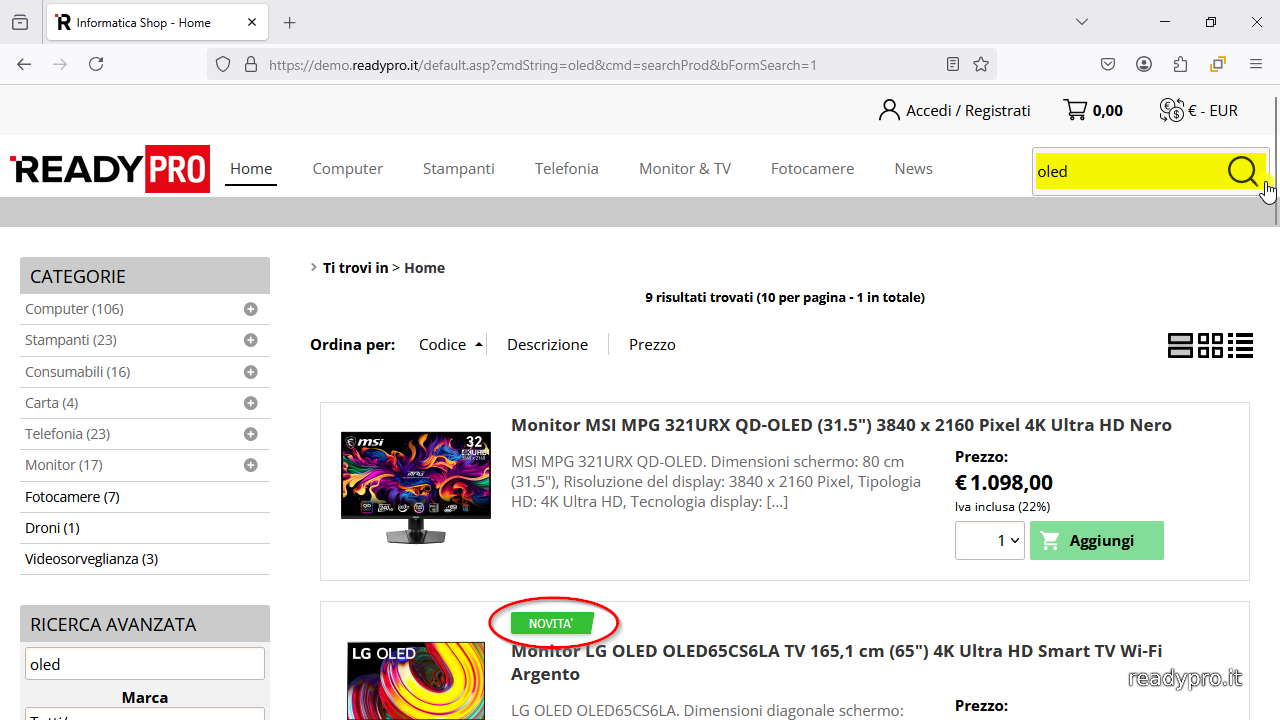The height and width of the screenshot is (720, 1280).
Task: Open MSI monitor product thumbnail
Action: click(416, 488)
